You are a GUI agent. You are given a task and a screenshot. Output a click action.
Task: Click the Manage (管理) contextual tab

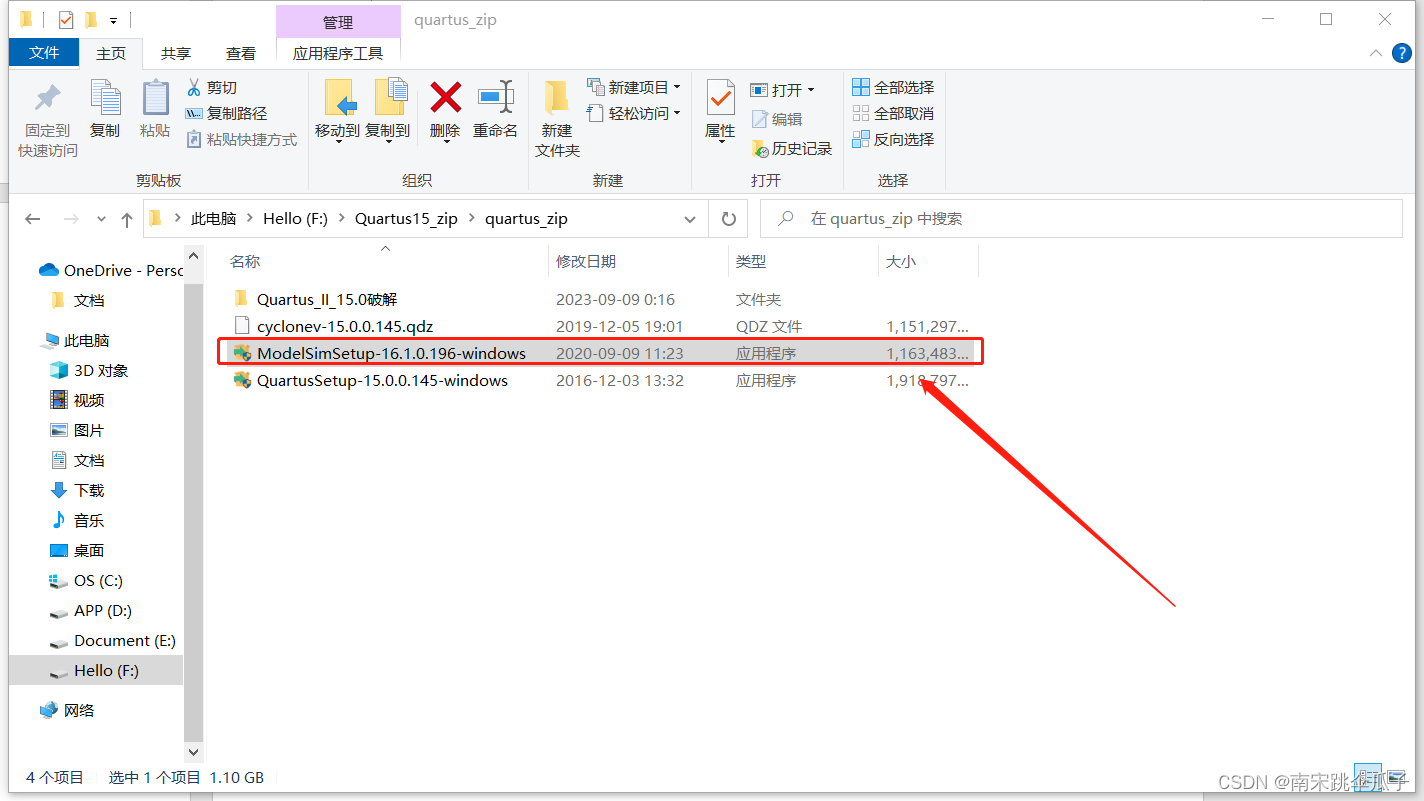point(338,22)
